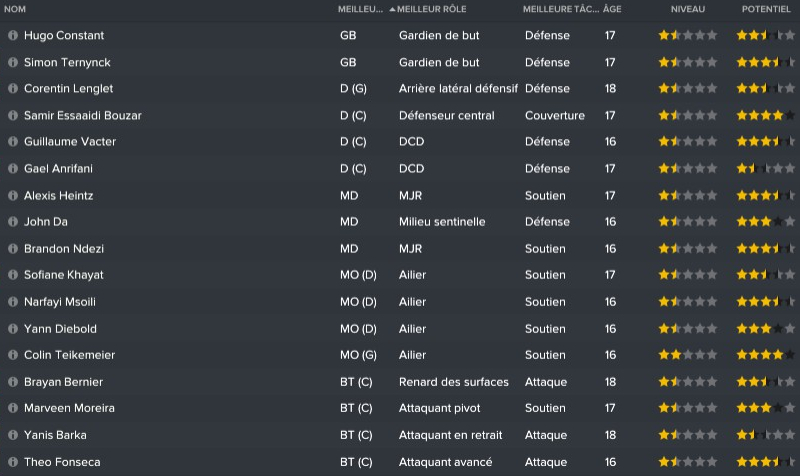Click info icon beside Hugo Constant
The height and width of the screenshot is (476, 800).
(13, 35)
